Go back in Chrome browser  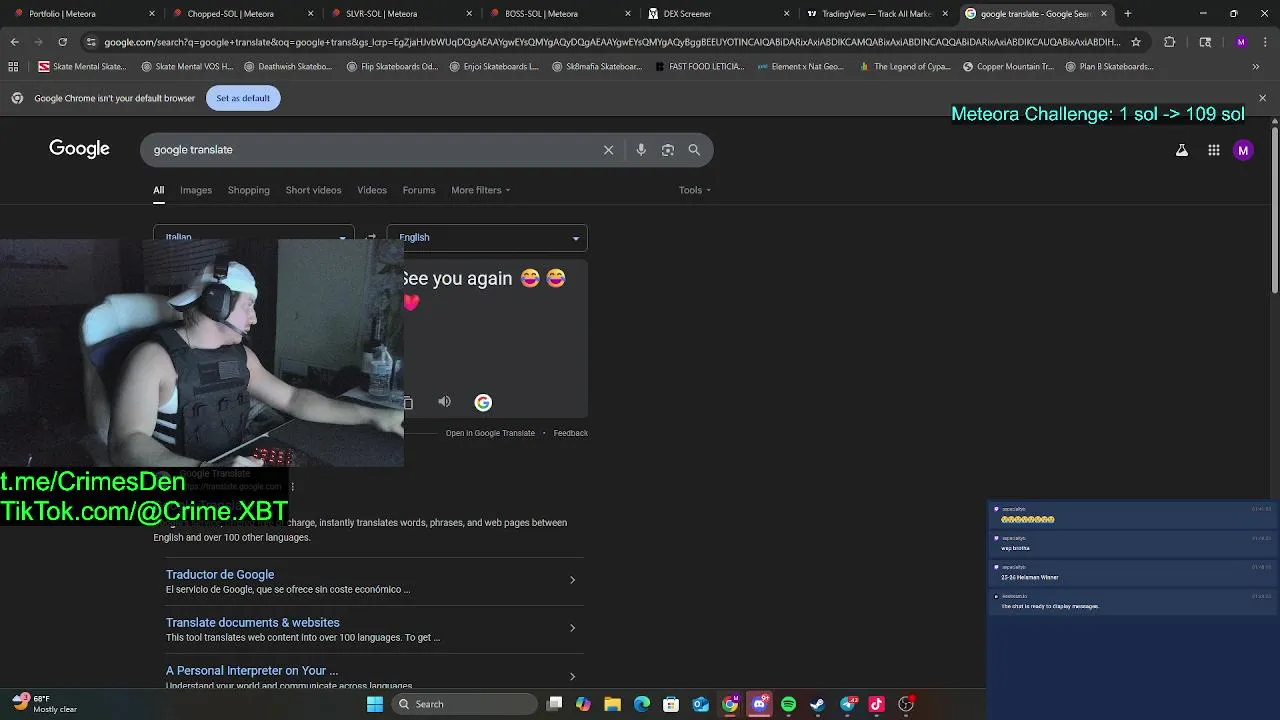tap(14, 42)
